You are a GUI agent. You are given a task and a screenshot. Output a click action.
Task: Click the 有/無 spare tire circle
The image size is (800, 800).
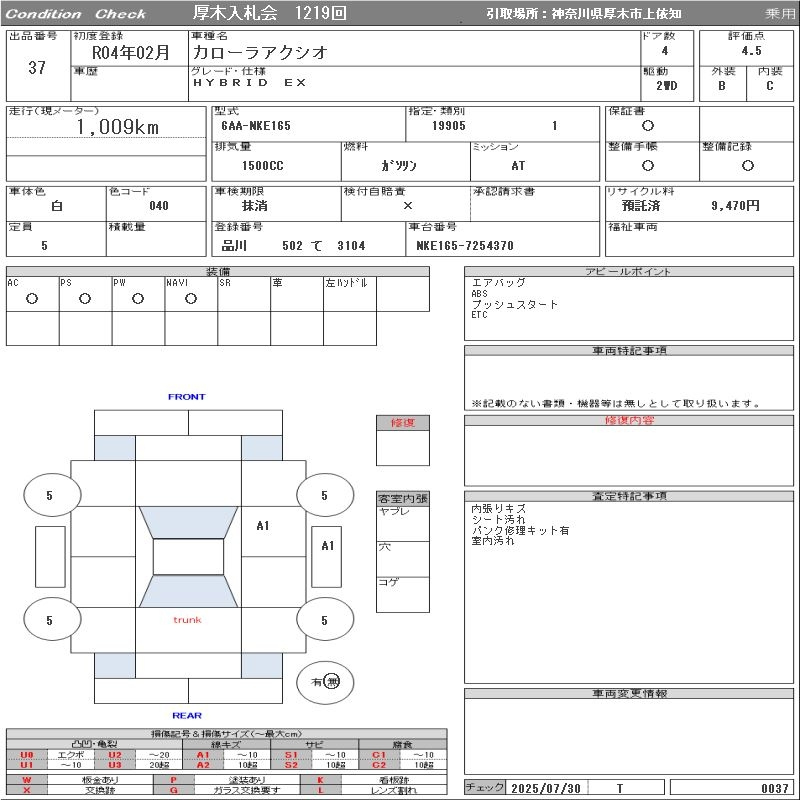[x=325, y=682]
